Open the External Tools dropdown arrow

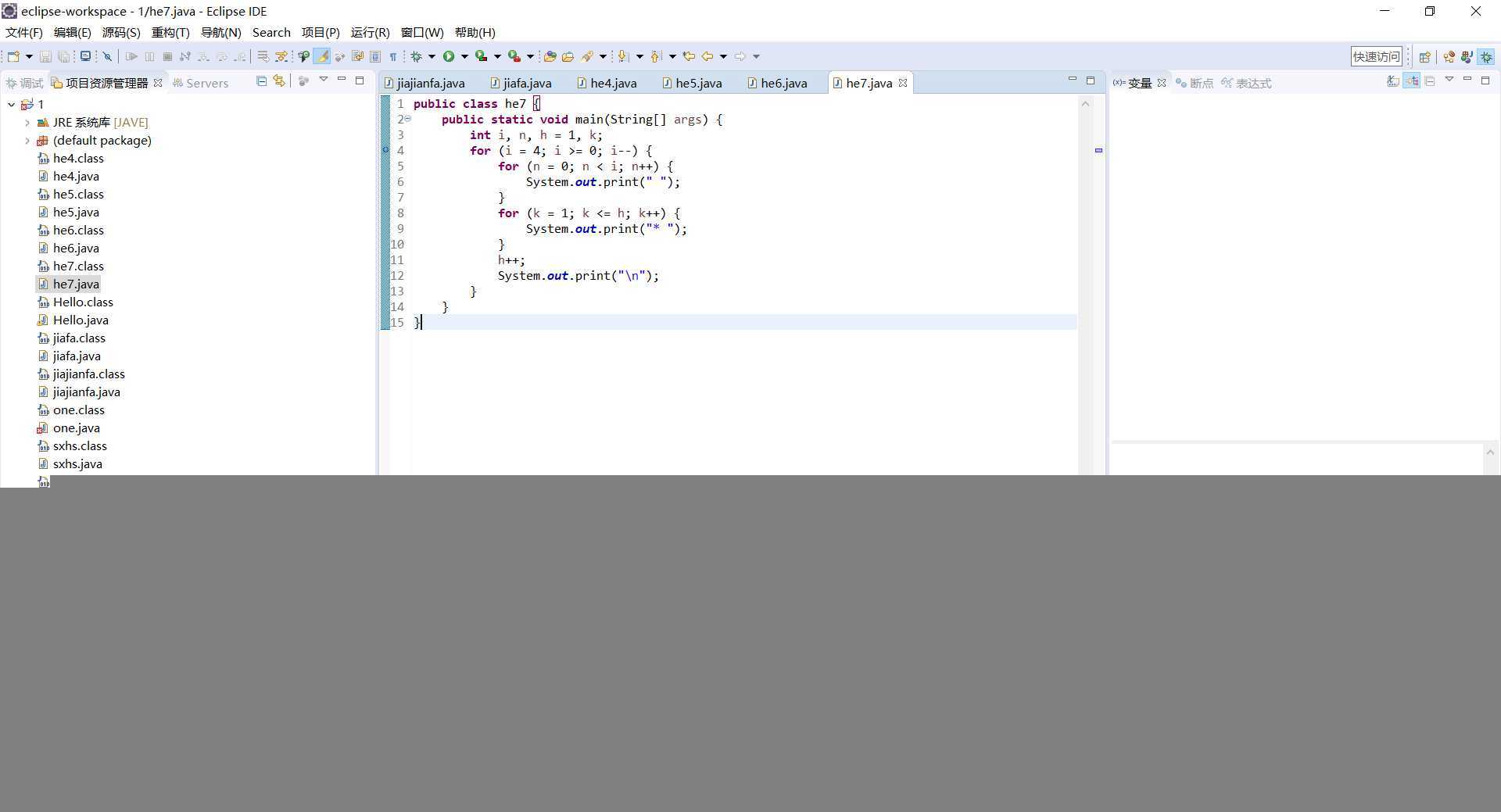(x=530, y=56)
